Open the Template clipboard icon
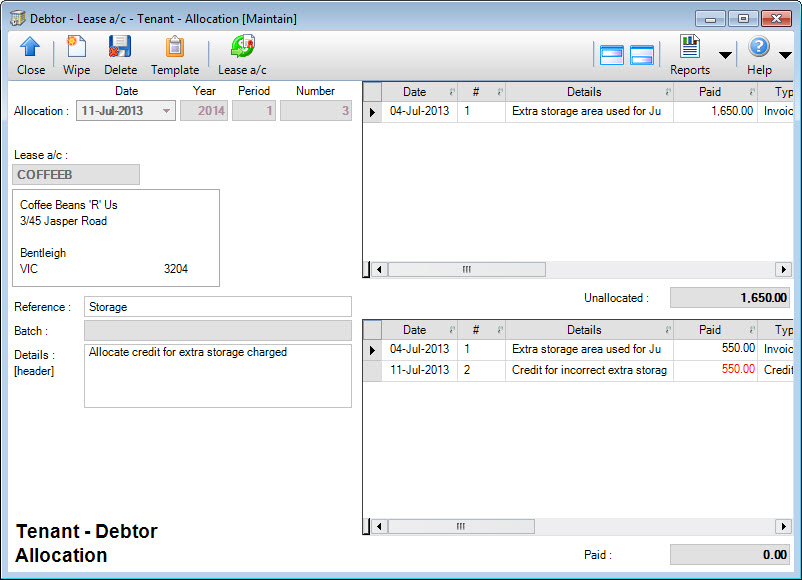The width and height of the screenshot is (802, 580). pyautogui.click(x=175, y=47)
